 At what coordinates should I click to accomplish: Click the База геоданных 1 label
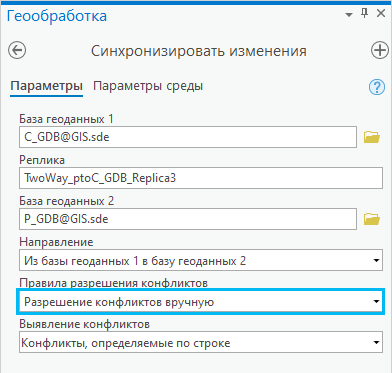(66, 119)
